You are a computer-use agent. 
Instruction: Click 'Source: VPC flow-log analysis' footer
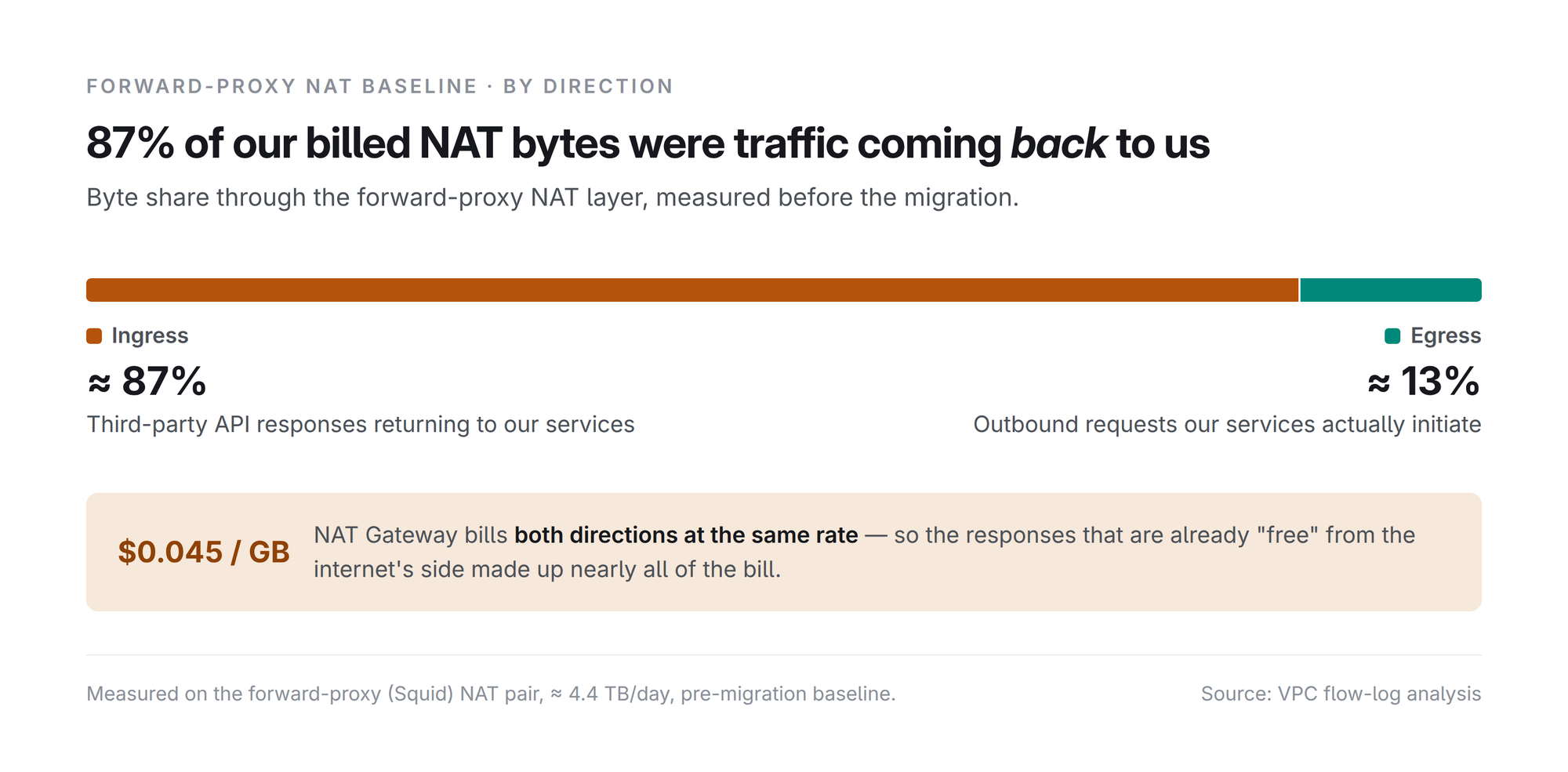[1341, 694]
